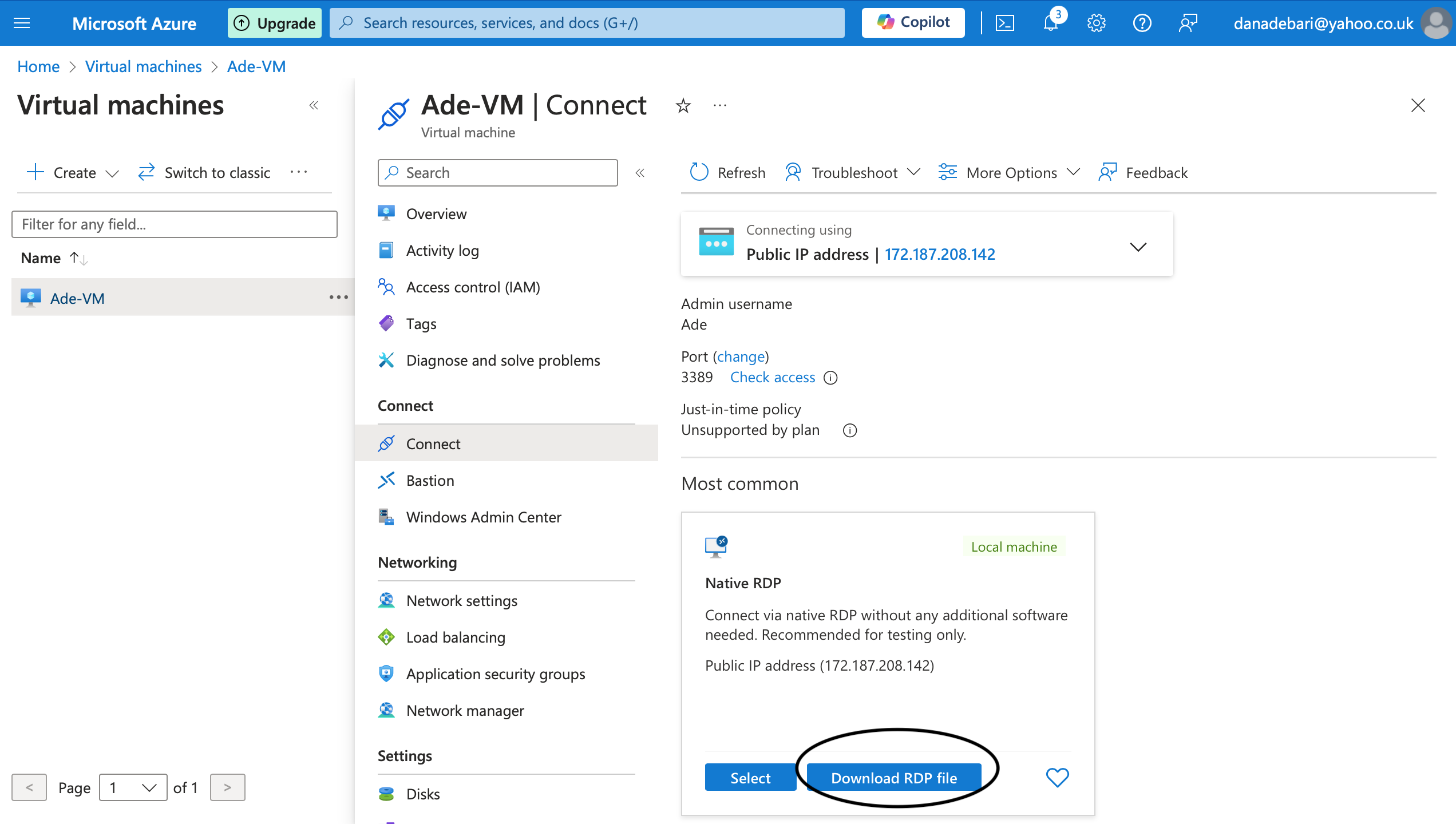Go to Network settings menu item

(x=461, y=601)
